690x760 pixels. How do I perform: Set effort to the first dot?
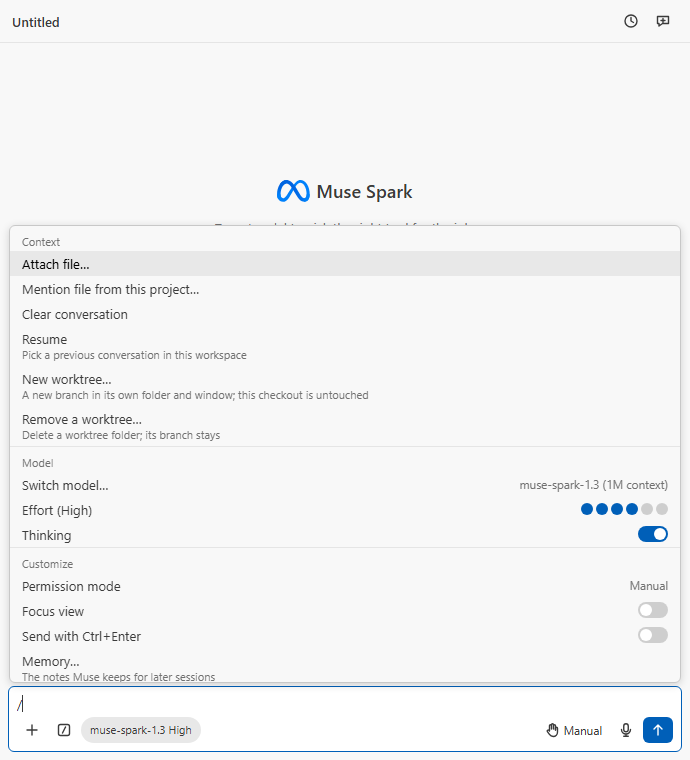[587, 509]
